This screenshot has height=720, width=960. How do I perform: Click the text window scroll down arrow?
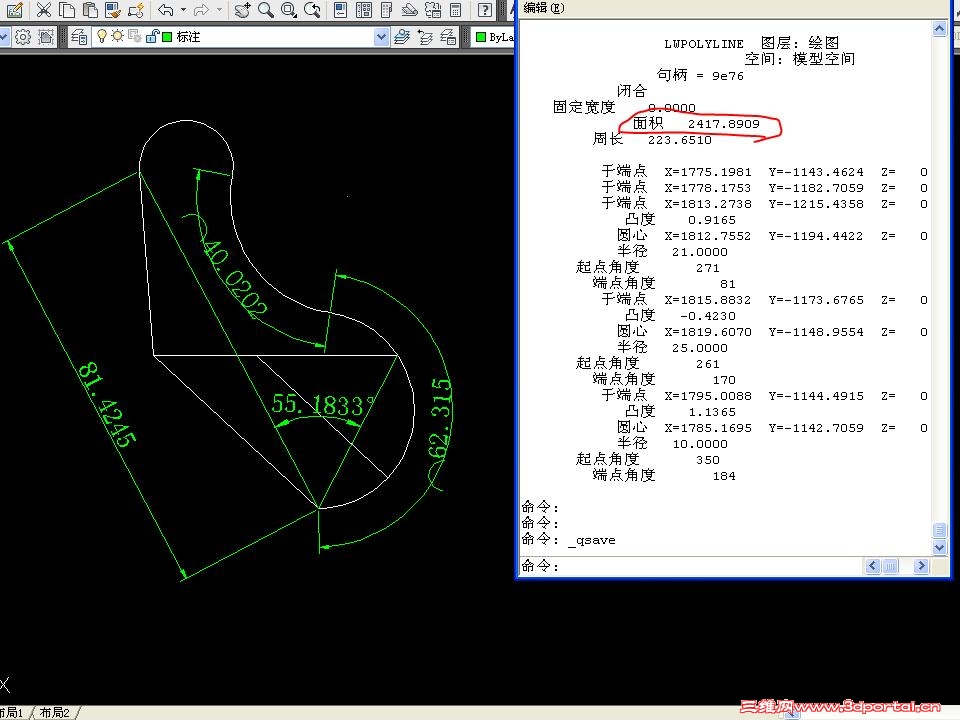click(939, 547)
